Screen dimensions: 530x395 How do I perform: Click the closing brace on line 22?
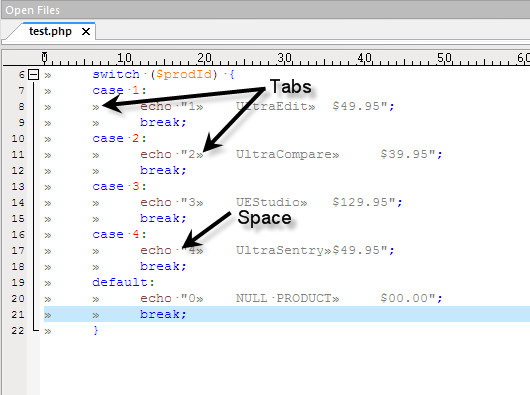(96, 330)
